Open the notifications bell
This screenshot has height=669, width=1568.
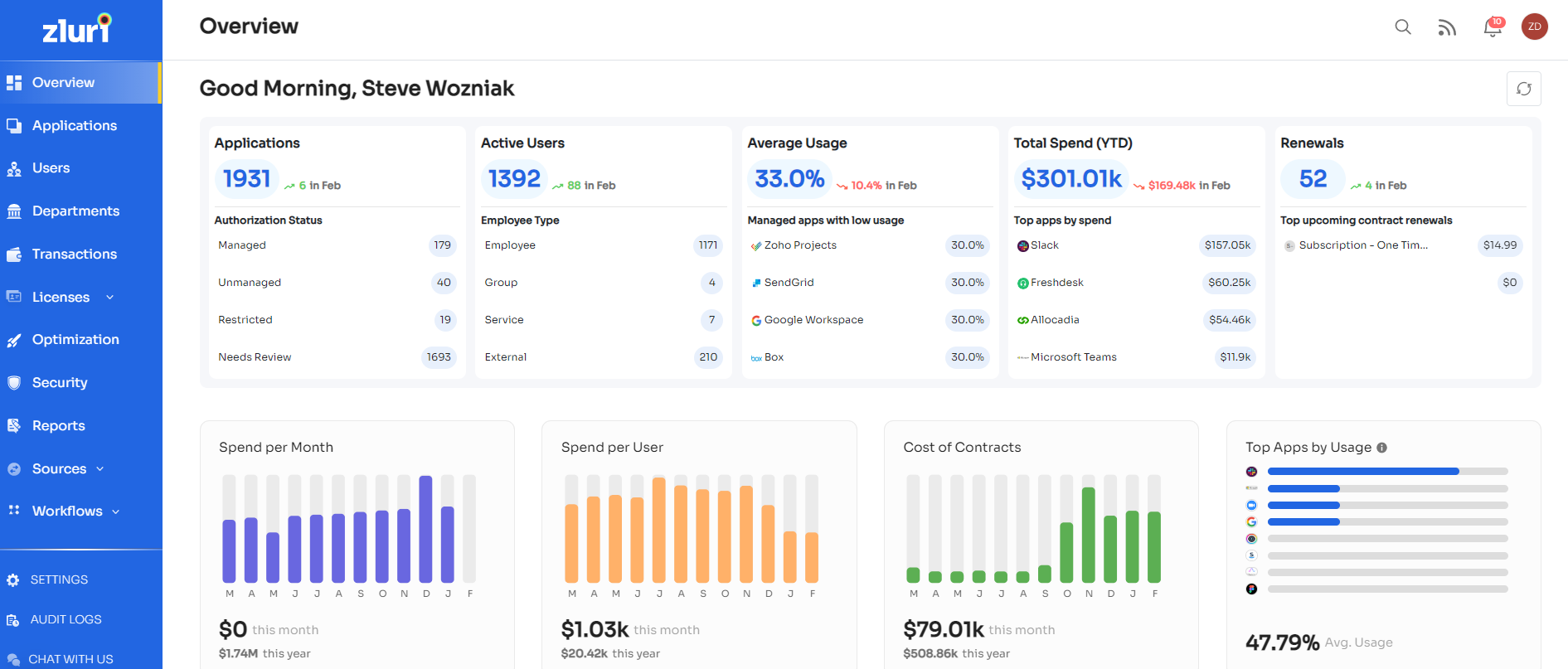click(1493, 27)
